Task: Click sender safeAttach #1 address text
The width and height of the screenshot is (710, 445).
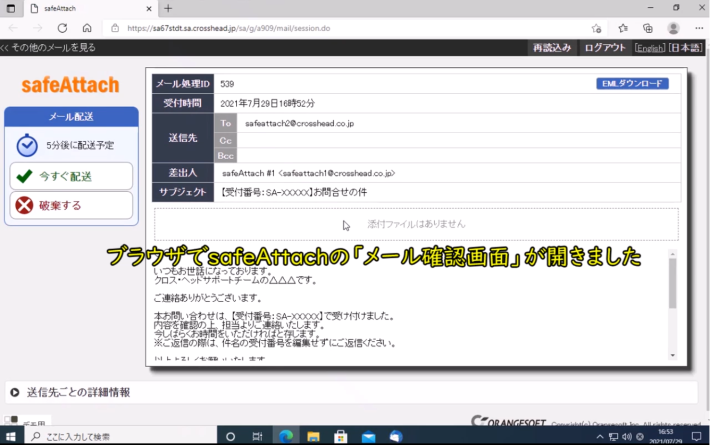Action: pyautogui.click(x=308, y=173)
